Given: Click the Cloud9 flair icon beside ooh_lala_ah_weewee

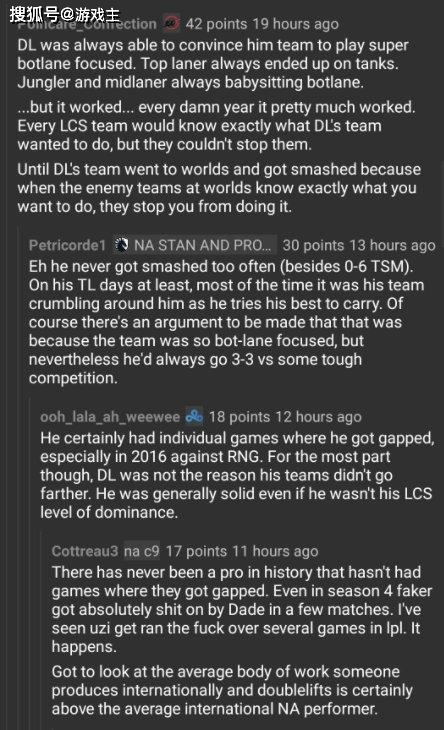Looking at the screenshot, I should coord(194,416).
